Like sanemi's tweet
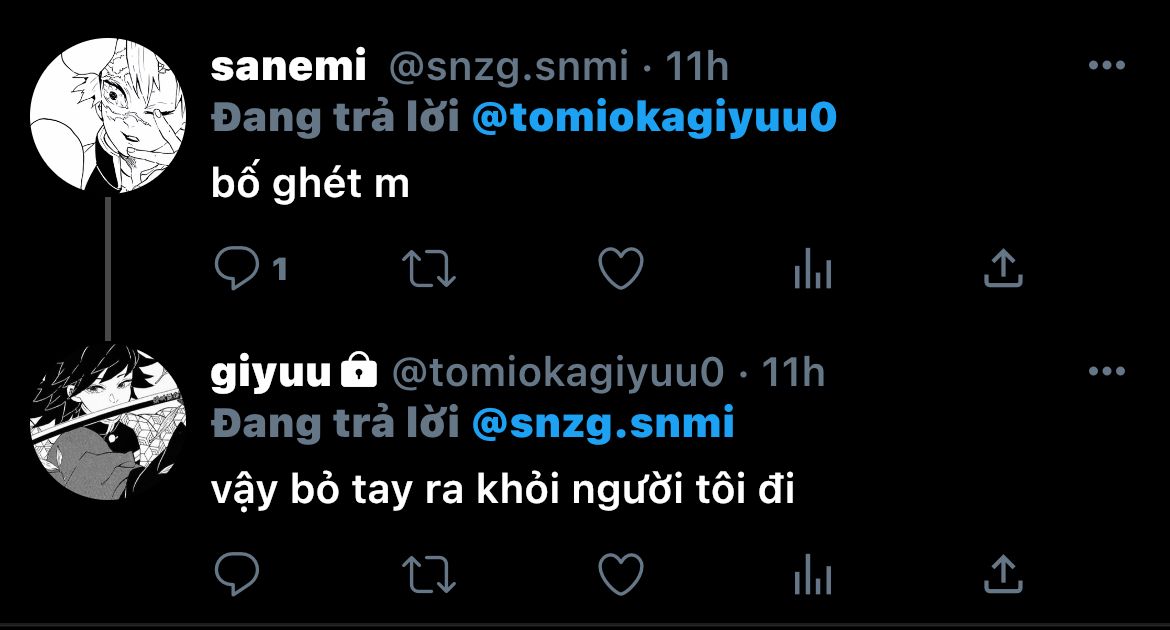Screen dimensions: 1170x630 [620, 268]
